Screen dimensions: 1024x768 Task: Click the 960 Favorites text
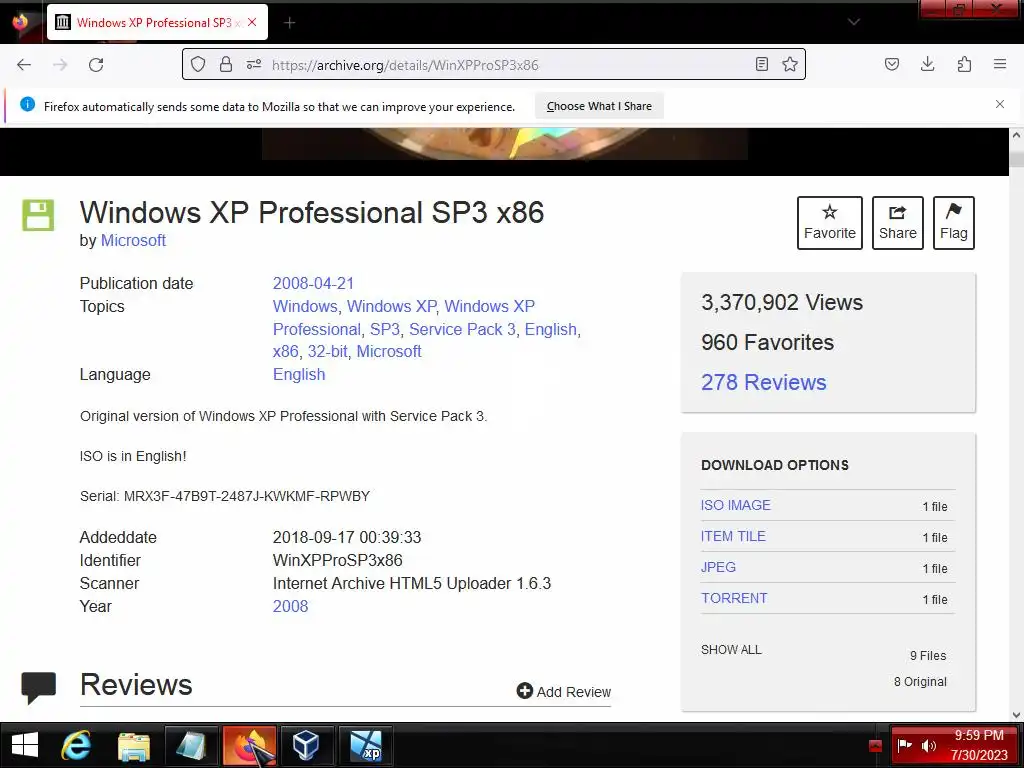[x=767, y=342]
